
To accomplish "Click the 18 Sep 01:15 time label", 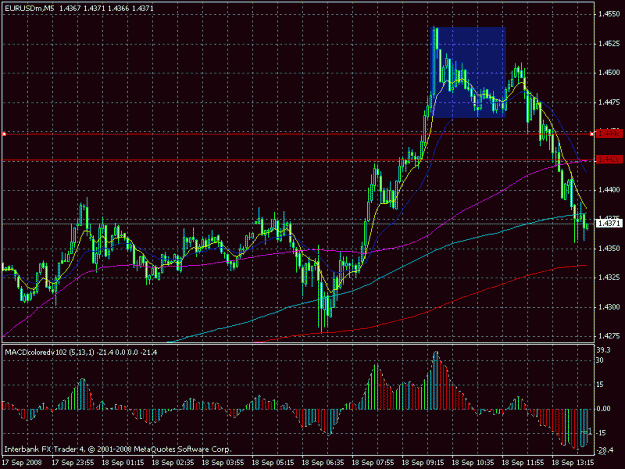I will tap(123, 463).
